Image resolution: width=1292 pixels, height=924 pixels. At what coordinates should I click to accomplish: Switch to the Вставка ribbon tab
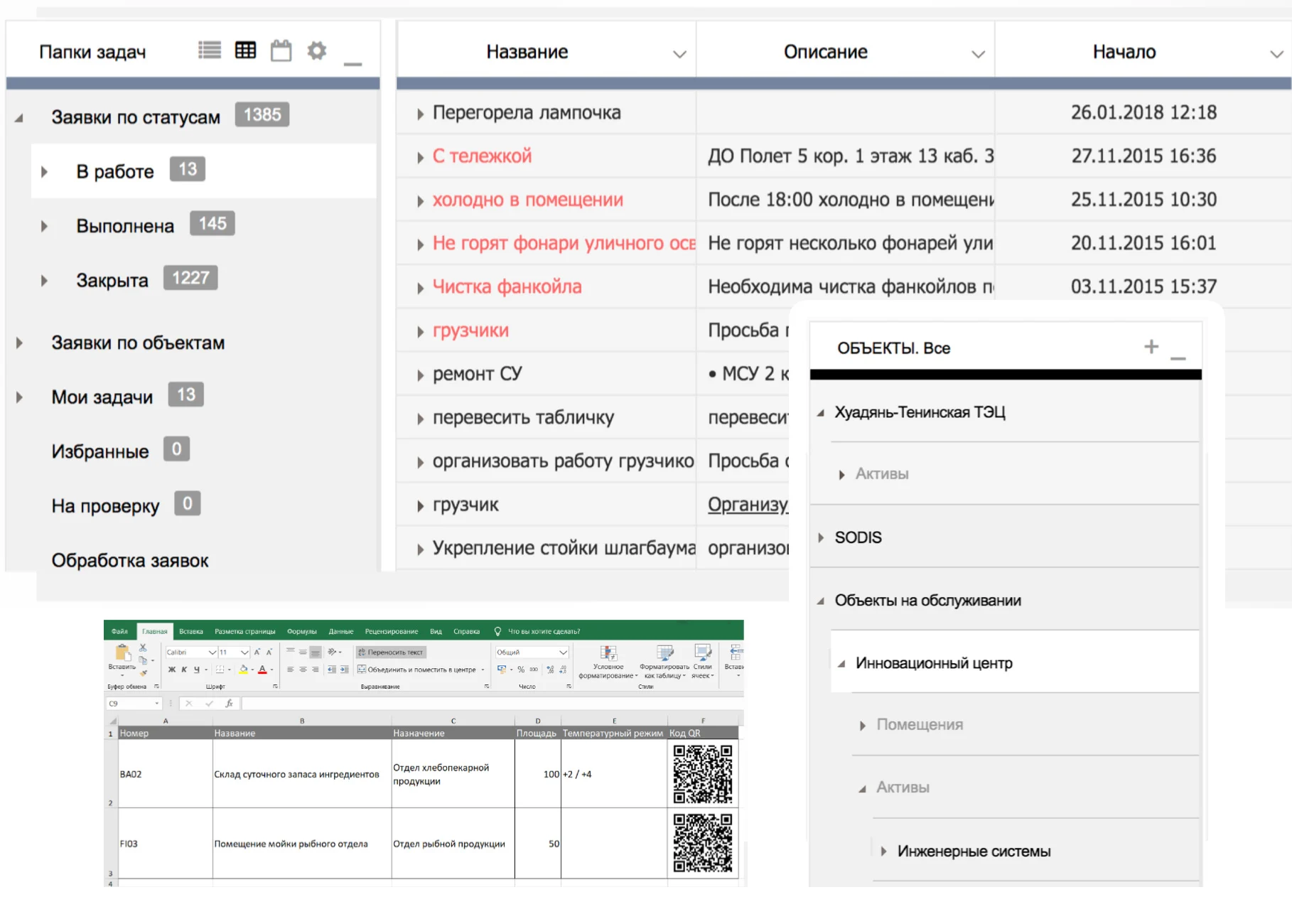point(191,631)
